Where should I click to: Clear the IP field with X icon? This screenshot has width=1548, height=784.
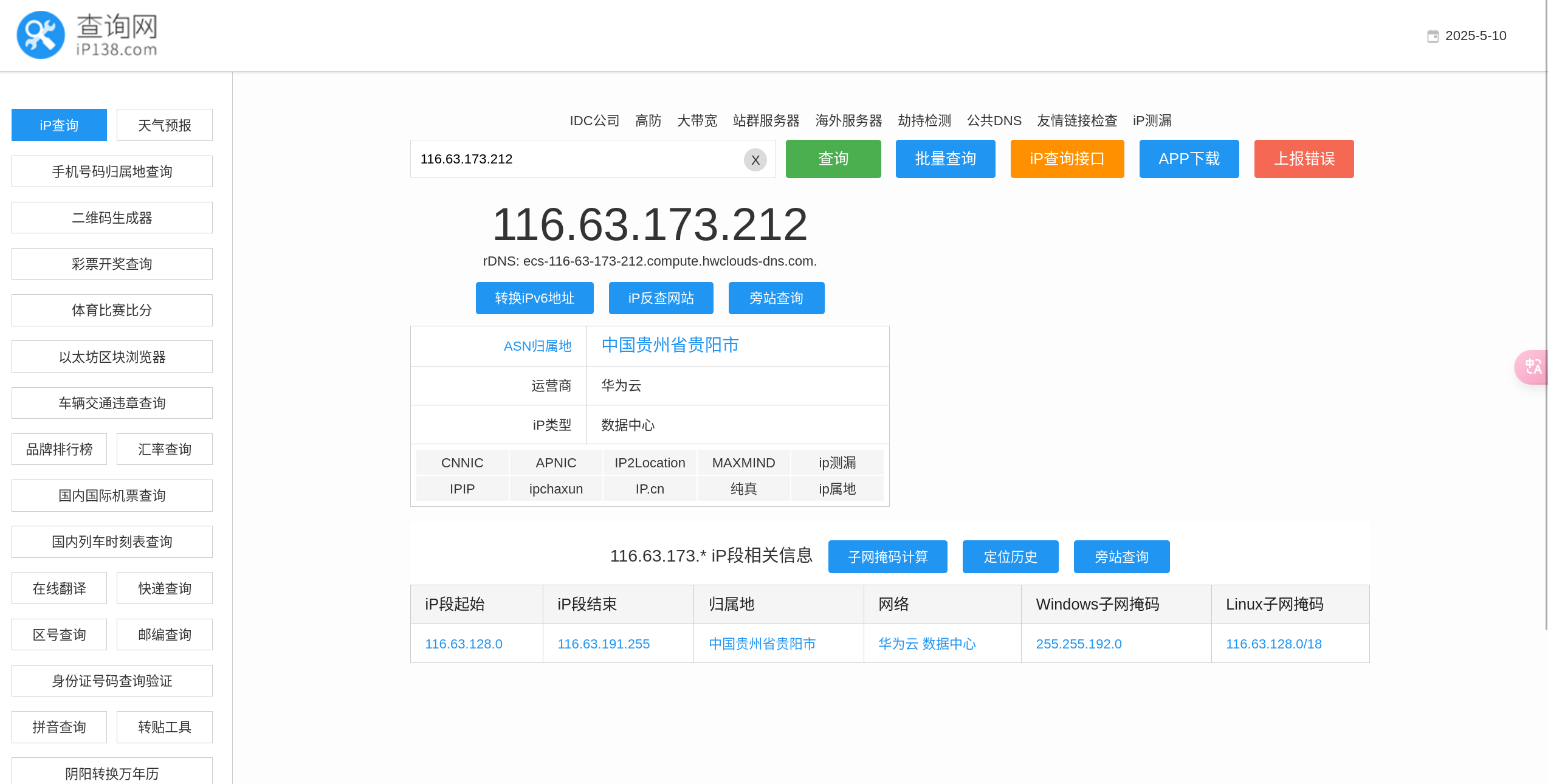point(755,160)
